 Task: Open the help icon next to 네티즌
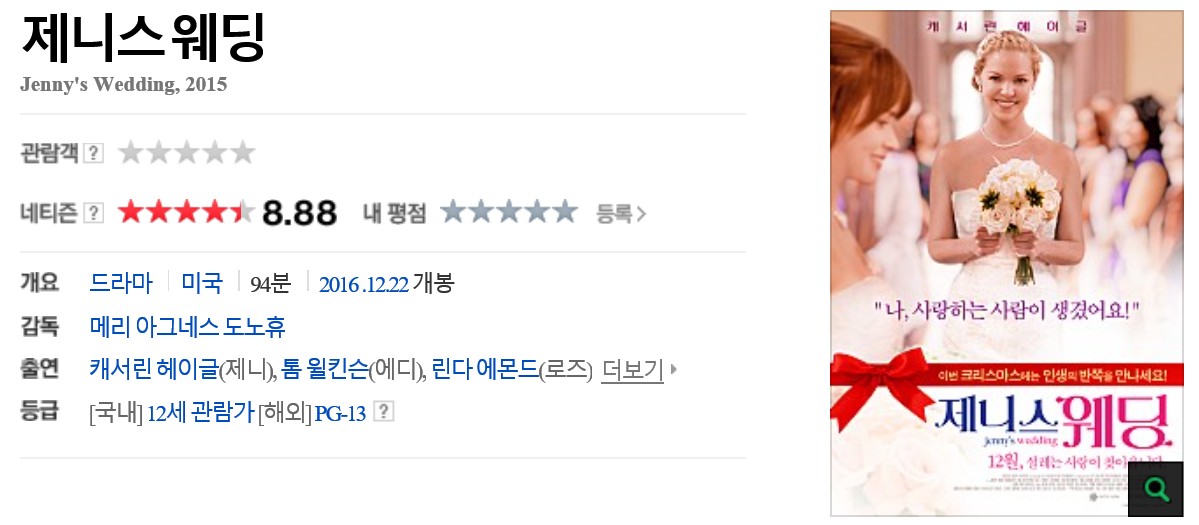click(93, 213)
